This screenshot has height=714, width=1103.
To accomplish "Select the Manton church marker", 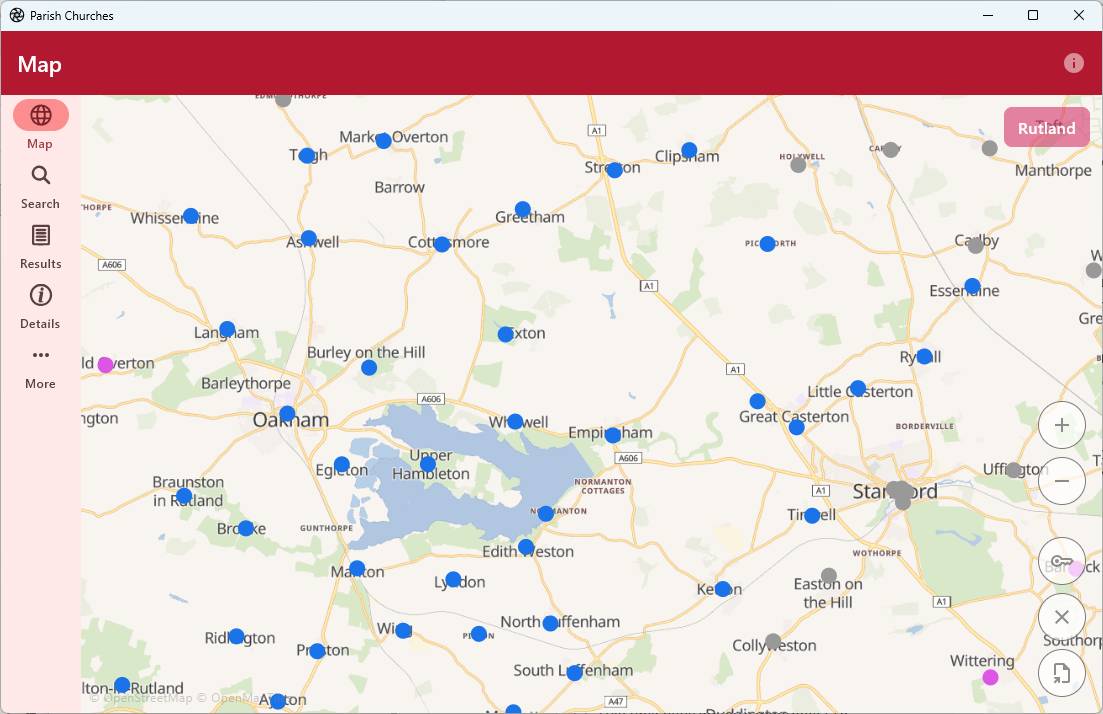I will 357,568.
